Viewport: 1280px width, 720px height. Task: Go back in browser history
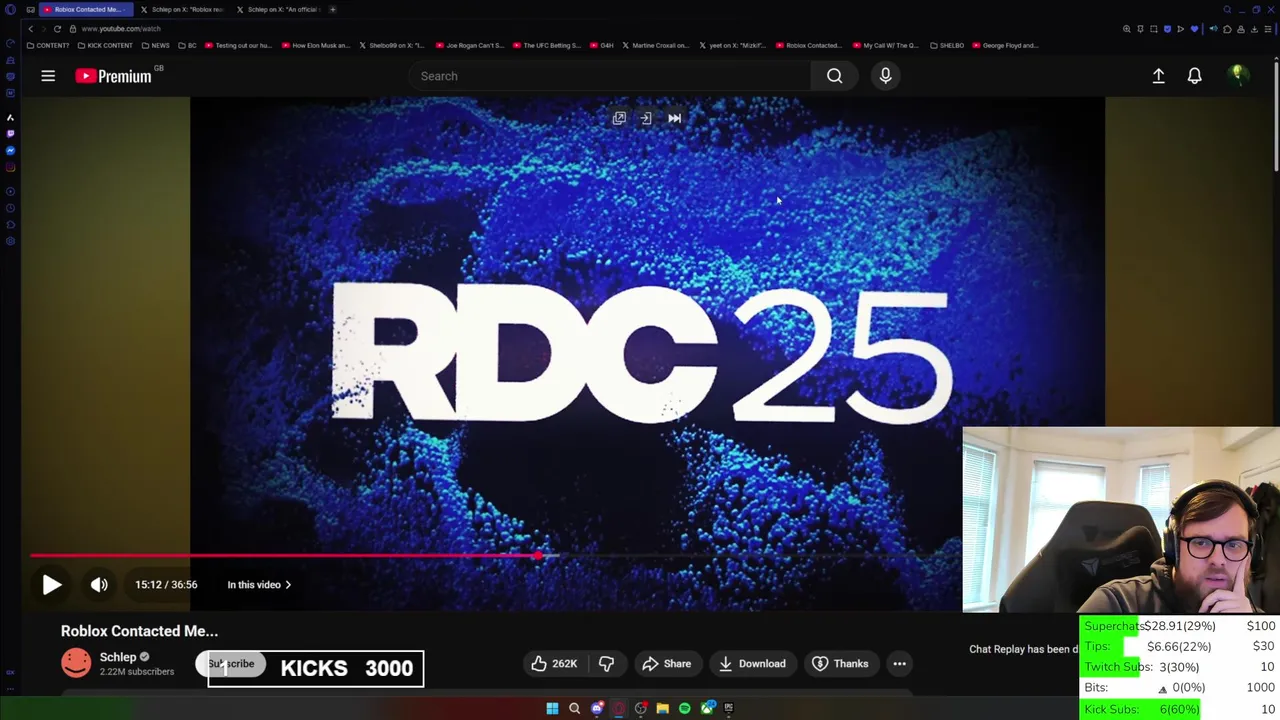(30, 29)
